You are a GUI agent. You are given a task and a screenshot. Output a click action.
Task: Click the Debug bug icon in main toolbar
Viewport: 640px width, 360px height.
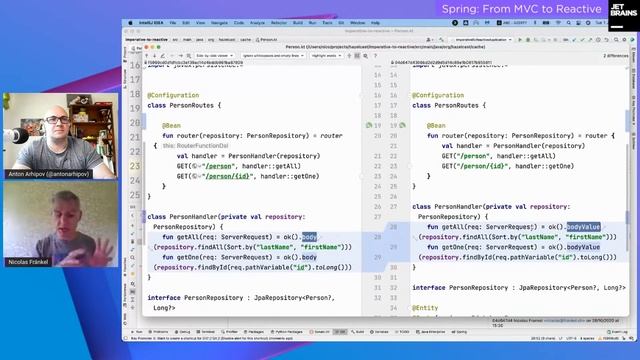[x=528, y=40]
